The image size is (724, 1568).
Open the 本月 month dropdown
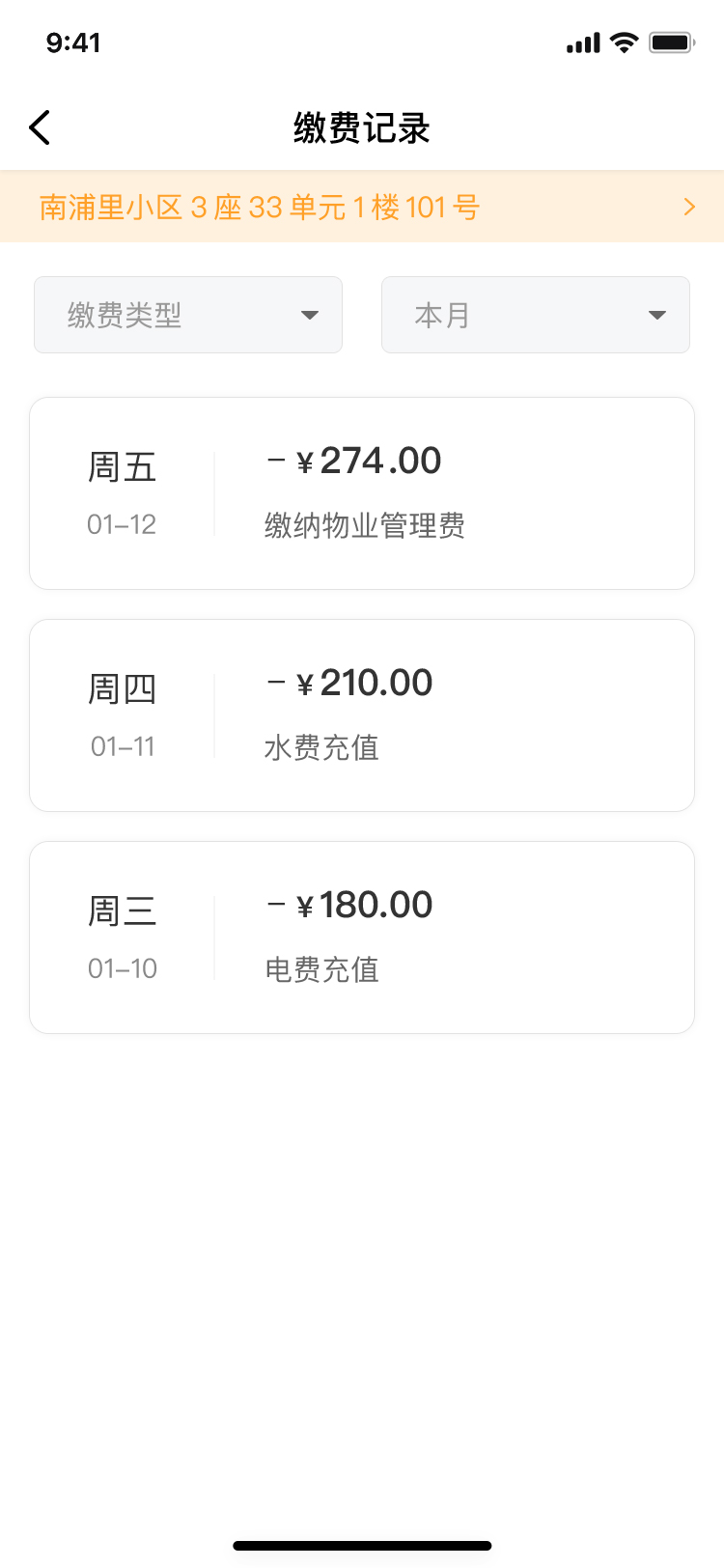pyautogui.click(x=535, y=315)
